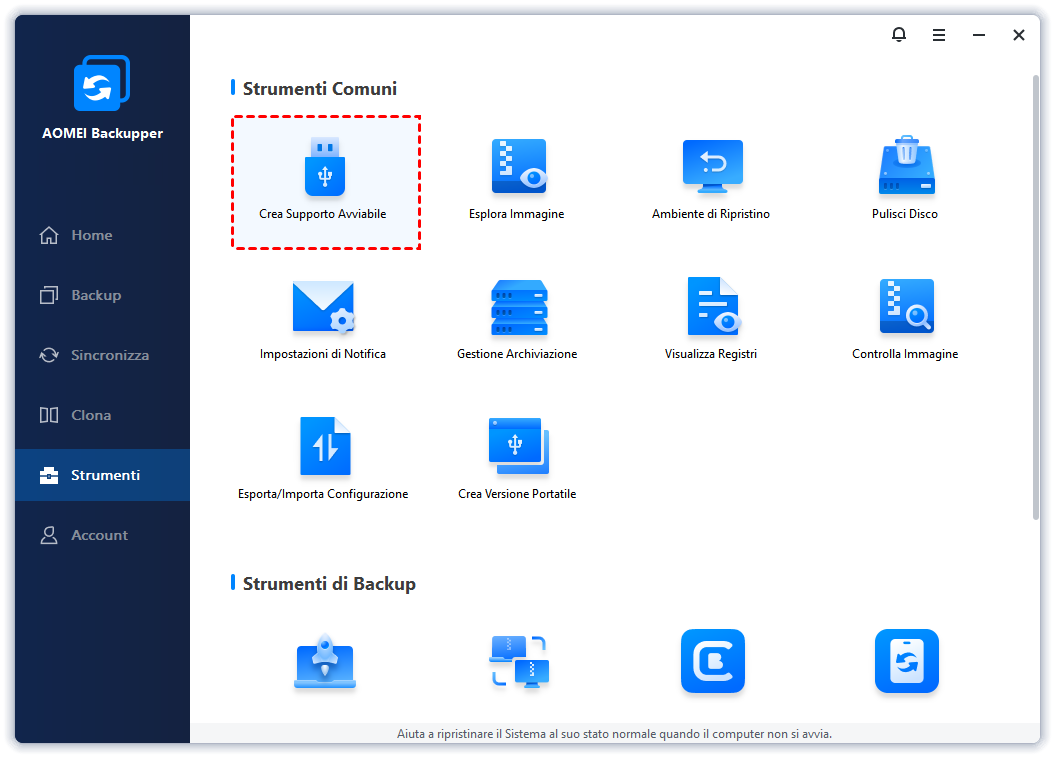Open the notifications bell icon

pos(898,34)
